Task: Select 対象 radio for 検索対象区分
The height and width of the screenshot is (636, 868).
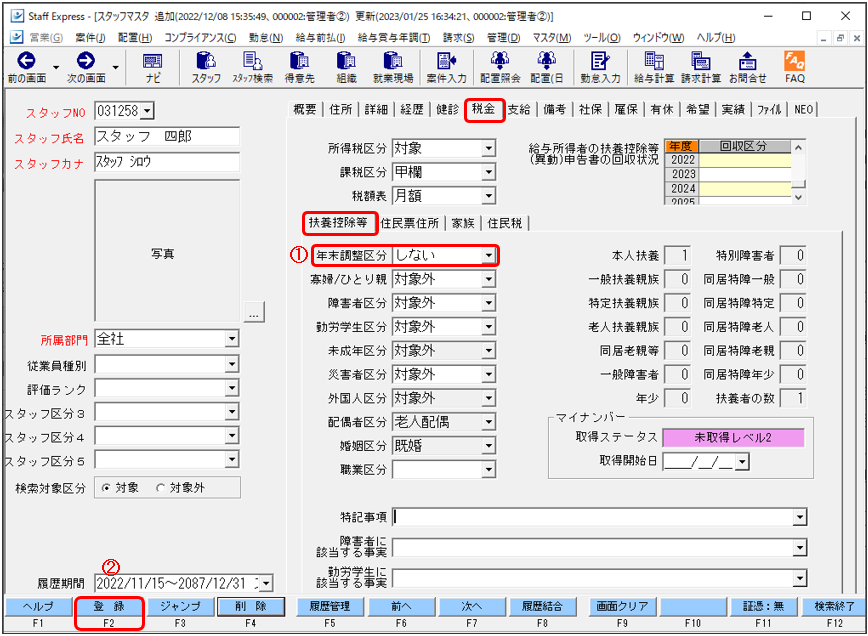Action: [x=106, y=488]
